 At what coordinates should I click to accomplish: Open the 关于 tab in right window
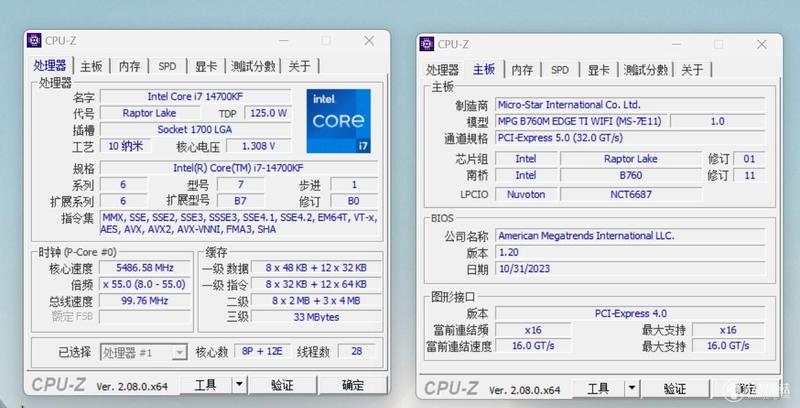pyautogui.click(x=692, y=70)
